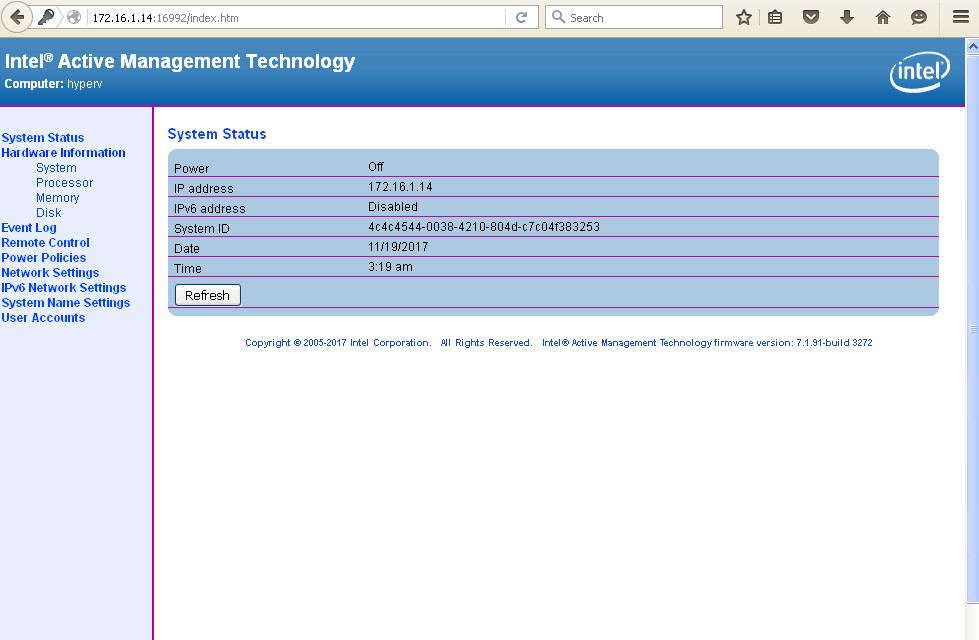Select IPv6 address value 'Disabled'
979x640 pixels.
393,207
